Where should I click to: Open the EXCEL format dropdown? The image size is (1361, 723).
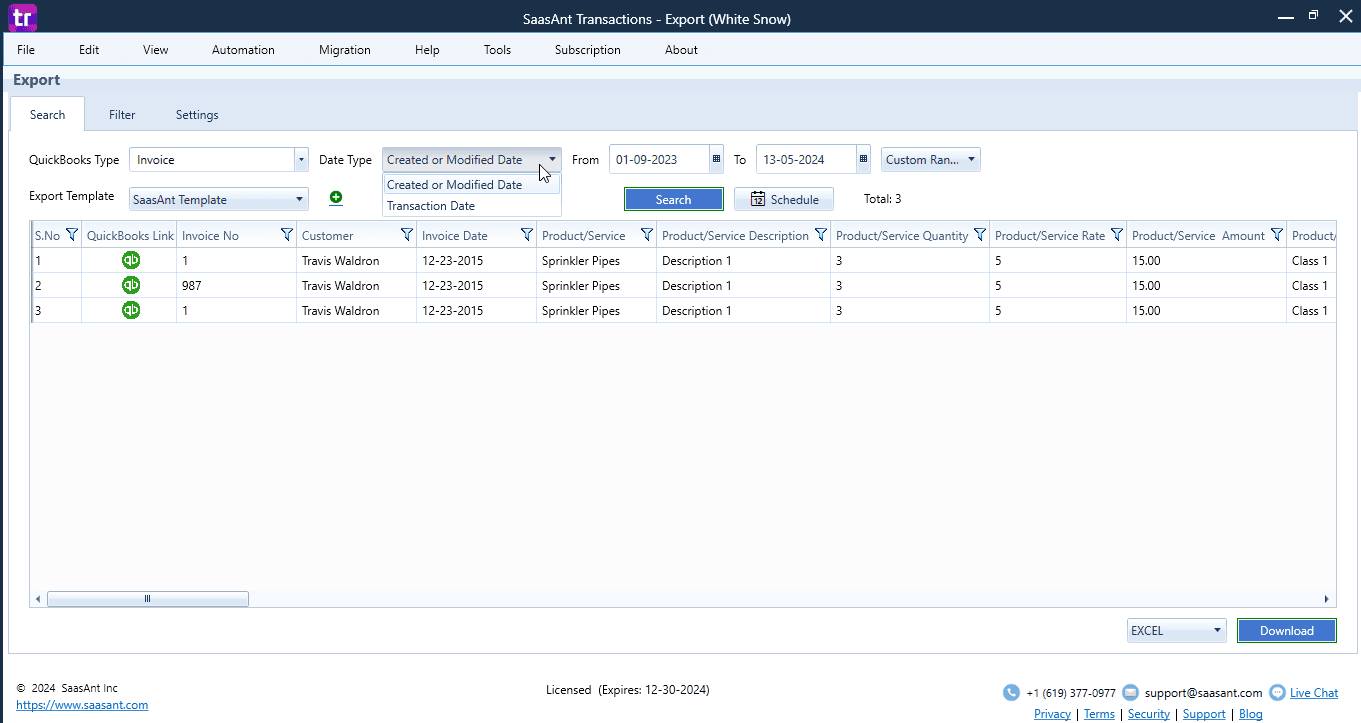point(1177,630)
